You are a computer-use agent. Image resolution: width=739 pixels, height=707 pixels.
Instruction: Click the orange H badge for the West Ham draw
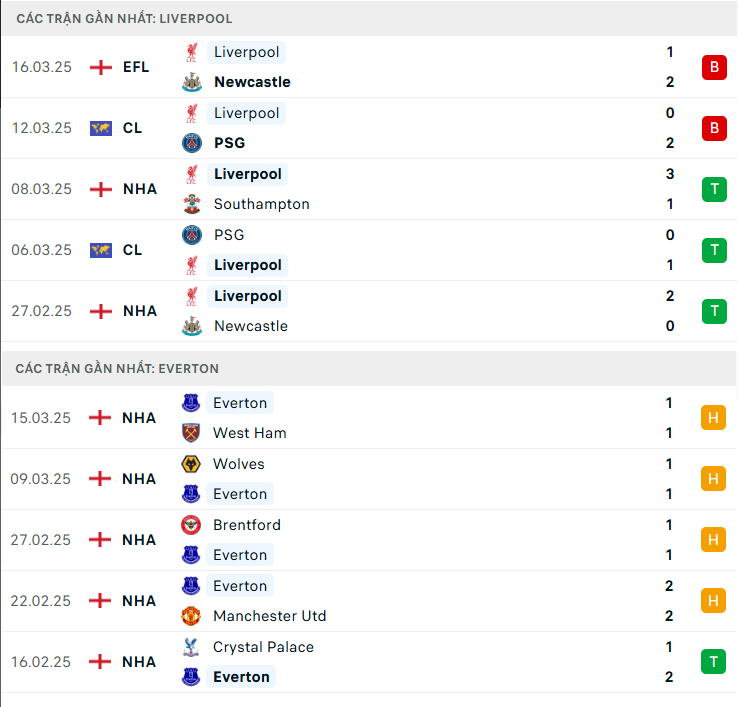[714, 418]
